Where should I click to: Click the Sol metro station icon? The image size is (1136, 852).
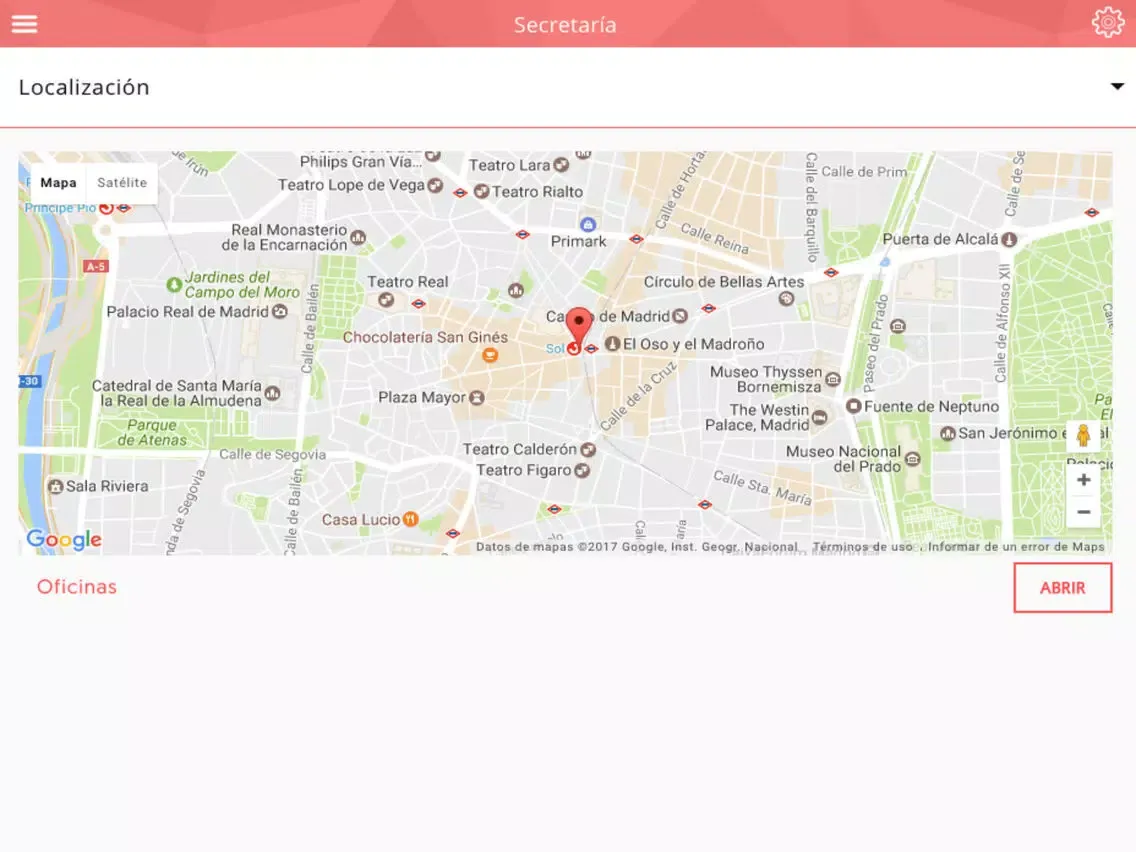pos(574,348)
